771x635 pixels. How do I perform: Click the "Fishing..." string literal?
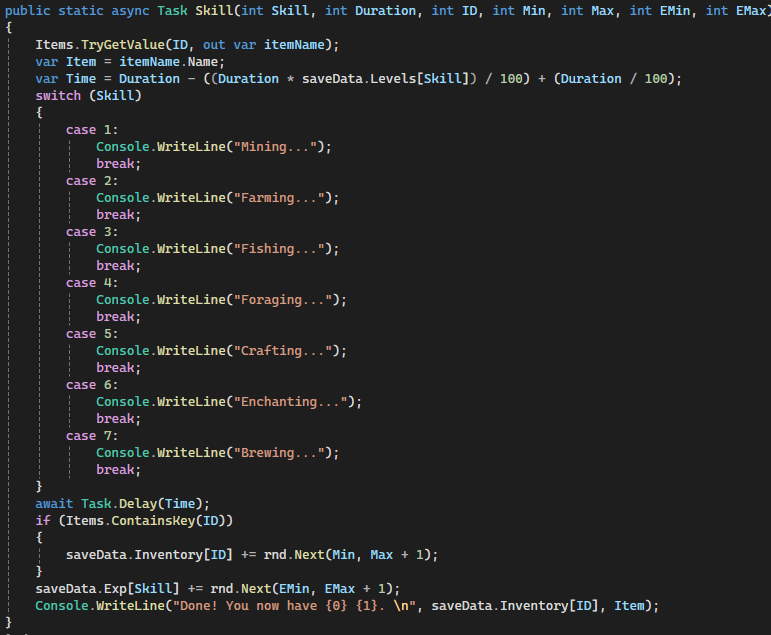[x=279, y=249]
